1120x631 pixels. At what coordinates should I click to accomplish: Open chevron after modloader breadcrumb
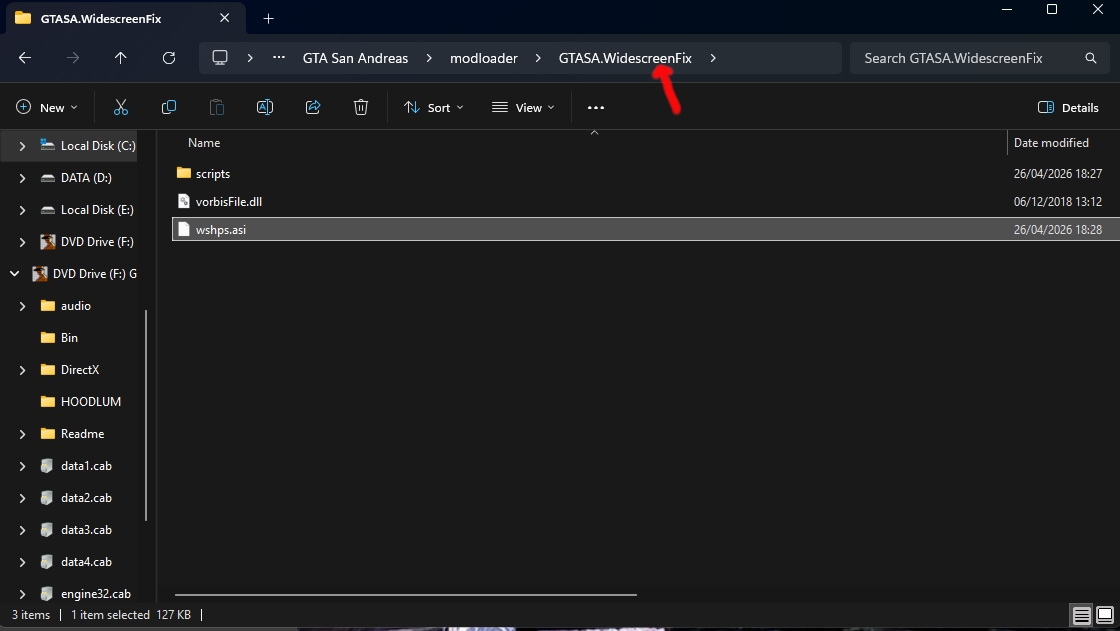click(x=538, y=58)
